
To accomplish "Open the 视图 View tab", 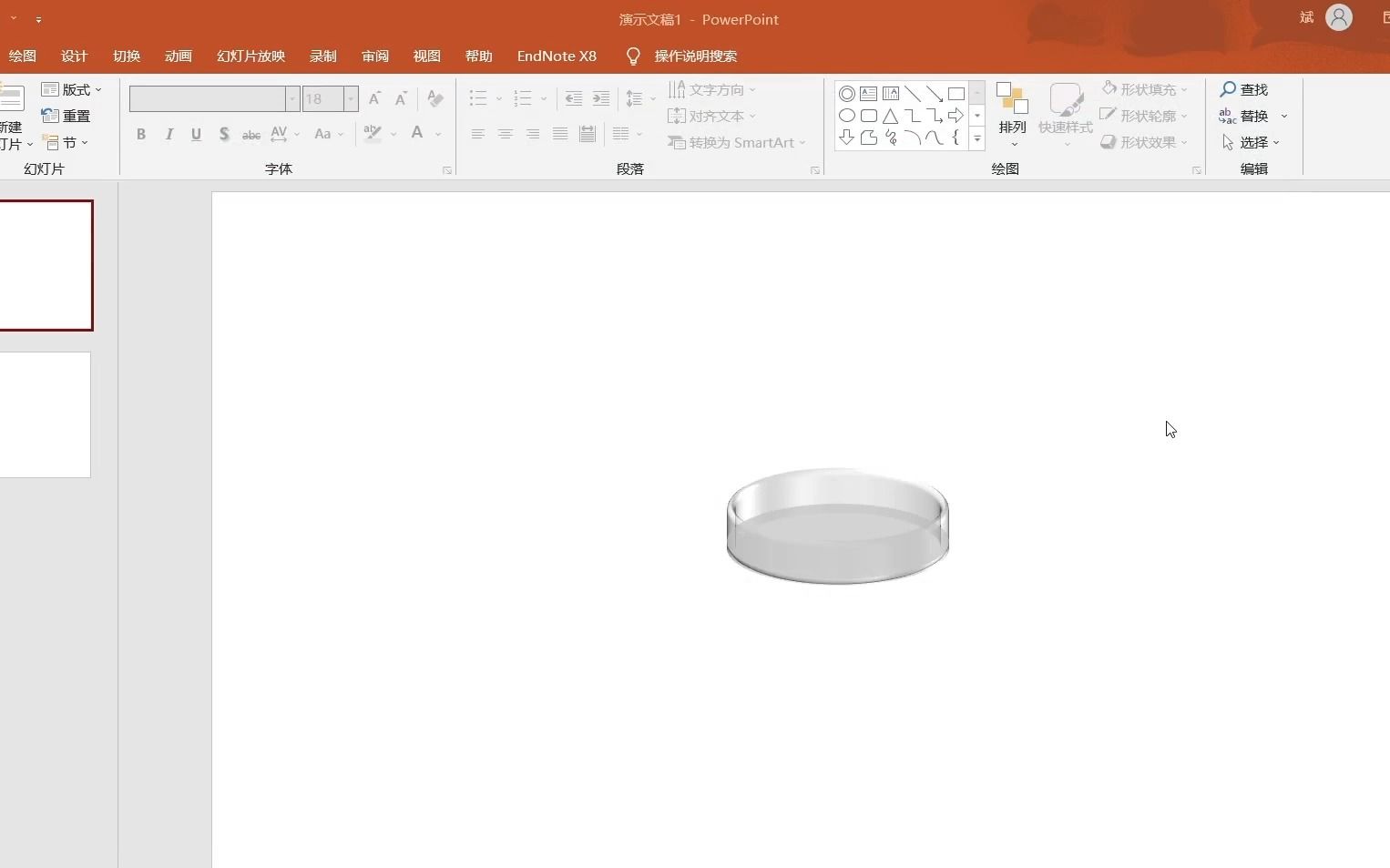I will click(427, 56).
